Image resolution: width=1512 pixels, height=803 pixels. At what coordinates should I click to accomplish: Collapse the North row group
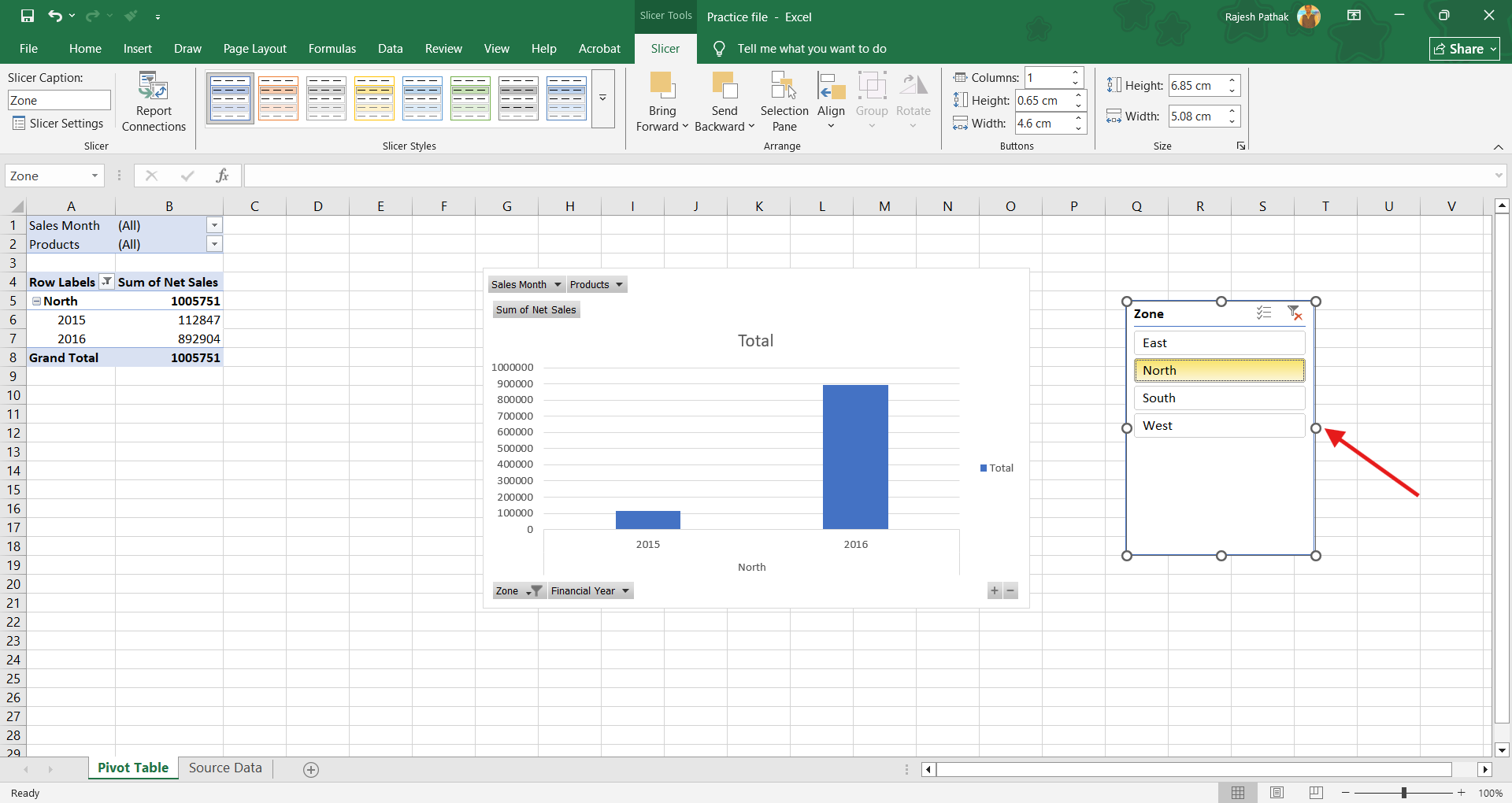click(36, 302)
